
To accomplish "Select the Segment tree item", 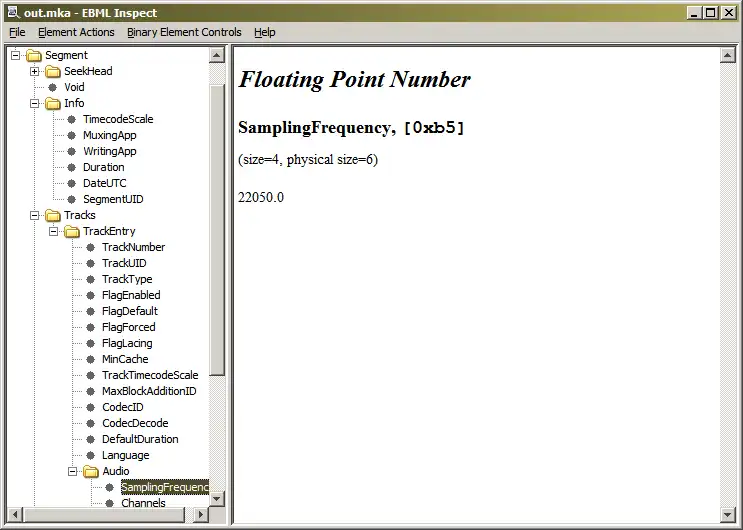I will [66, 55].
